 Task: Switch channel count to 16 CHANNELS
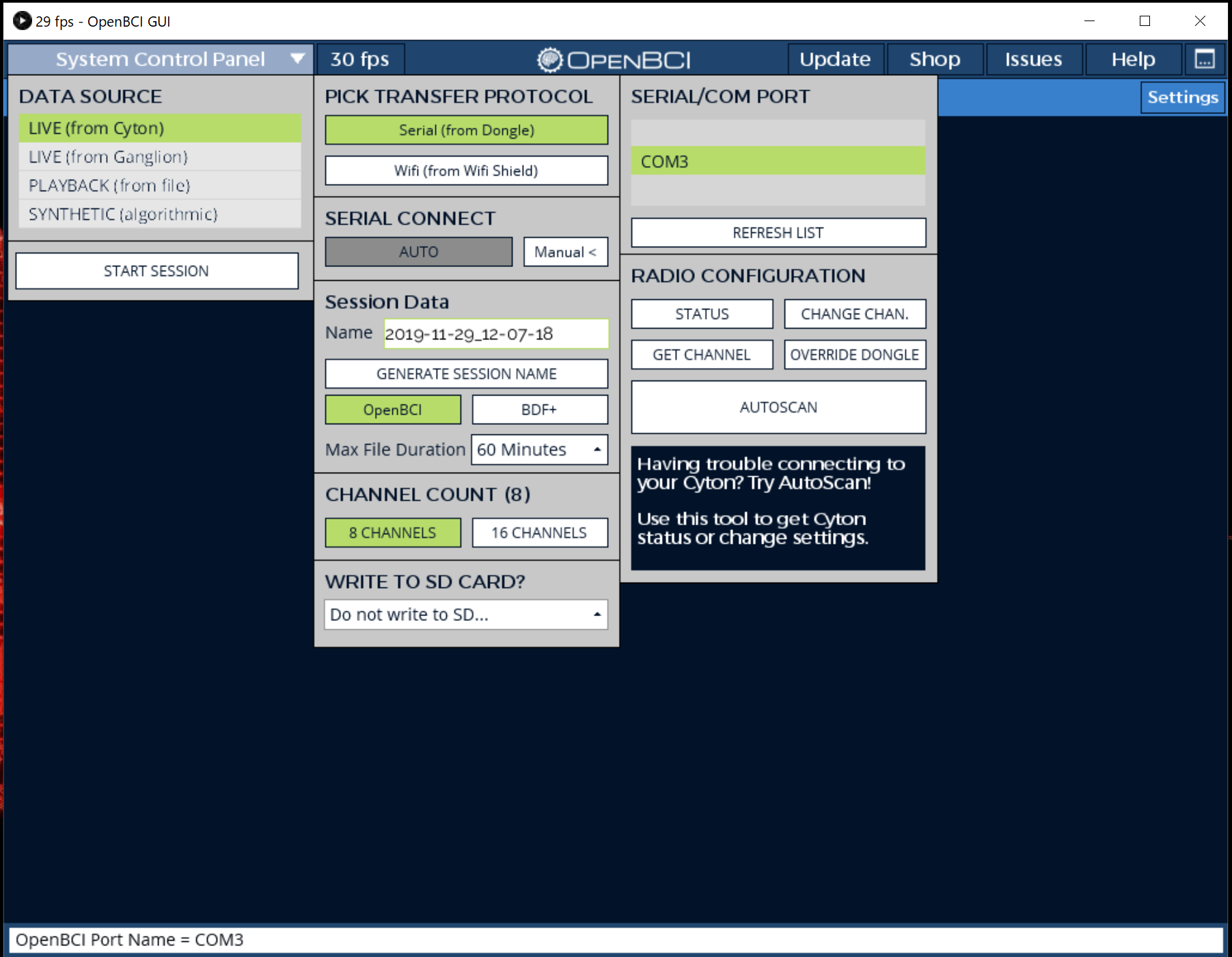[539, 532]
